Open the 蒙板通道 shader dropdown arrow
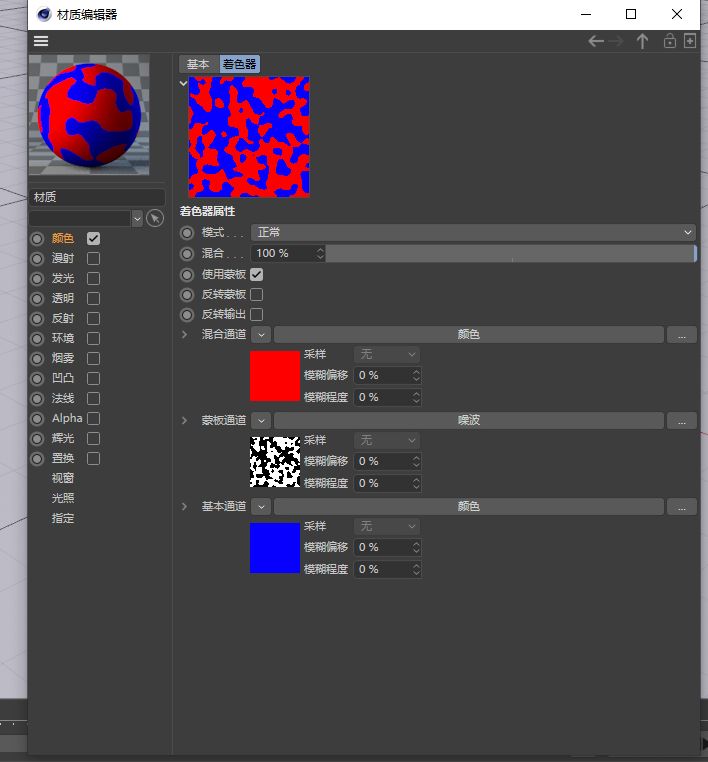708x762 pixels. pyautogui.click(x=260, y=420)
